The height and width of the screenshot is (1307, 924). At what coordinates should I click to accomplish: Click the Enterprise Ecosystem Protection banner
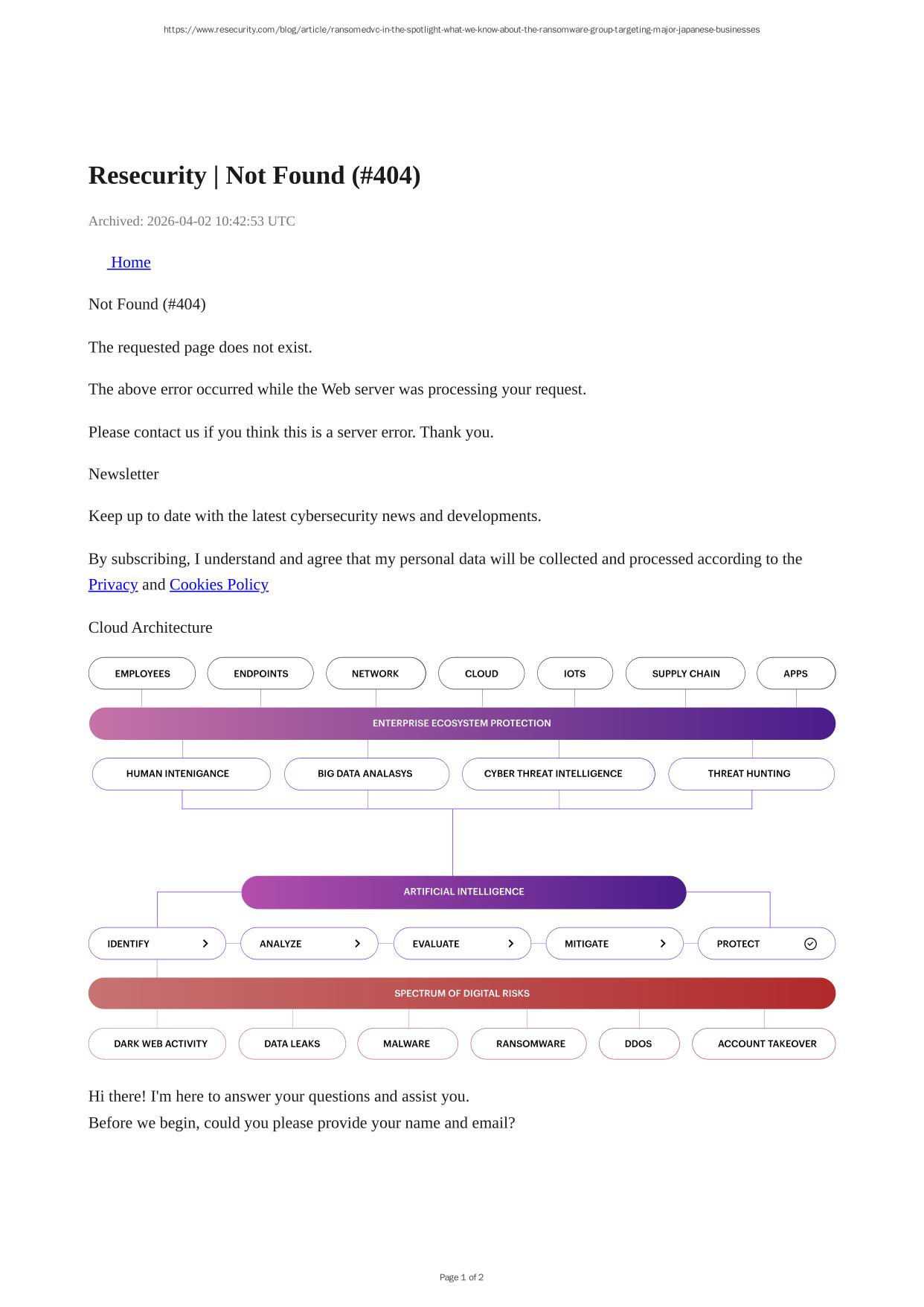point(461,723)
